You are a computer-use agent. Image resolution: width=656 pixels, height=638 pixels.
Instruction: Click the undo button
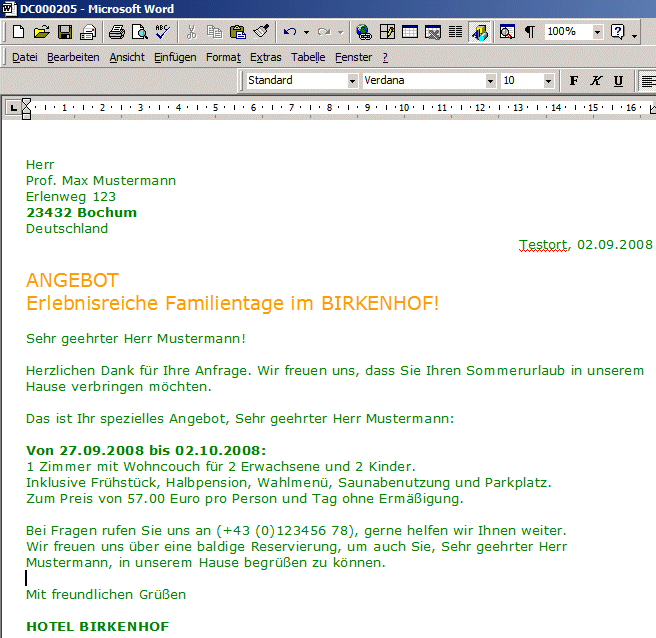click(290, 32)
